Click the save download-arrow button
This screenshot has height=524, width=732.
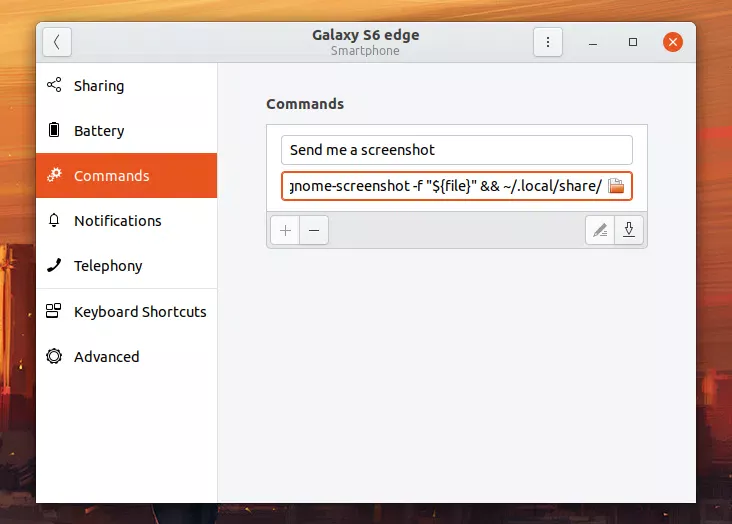[x=629, y=230]
